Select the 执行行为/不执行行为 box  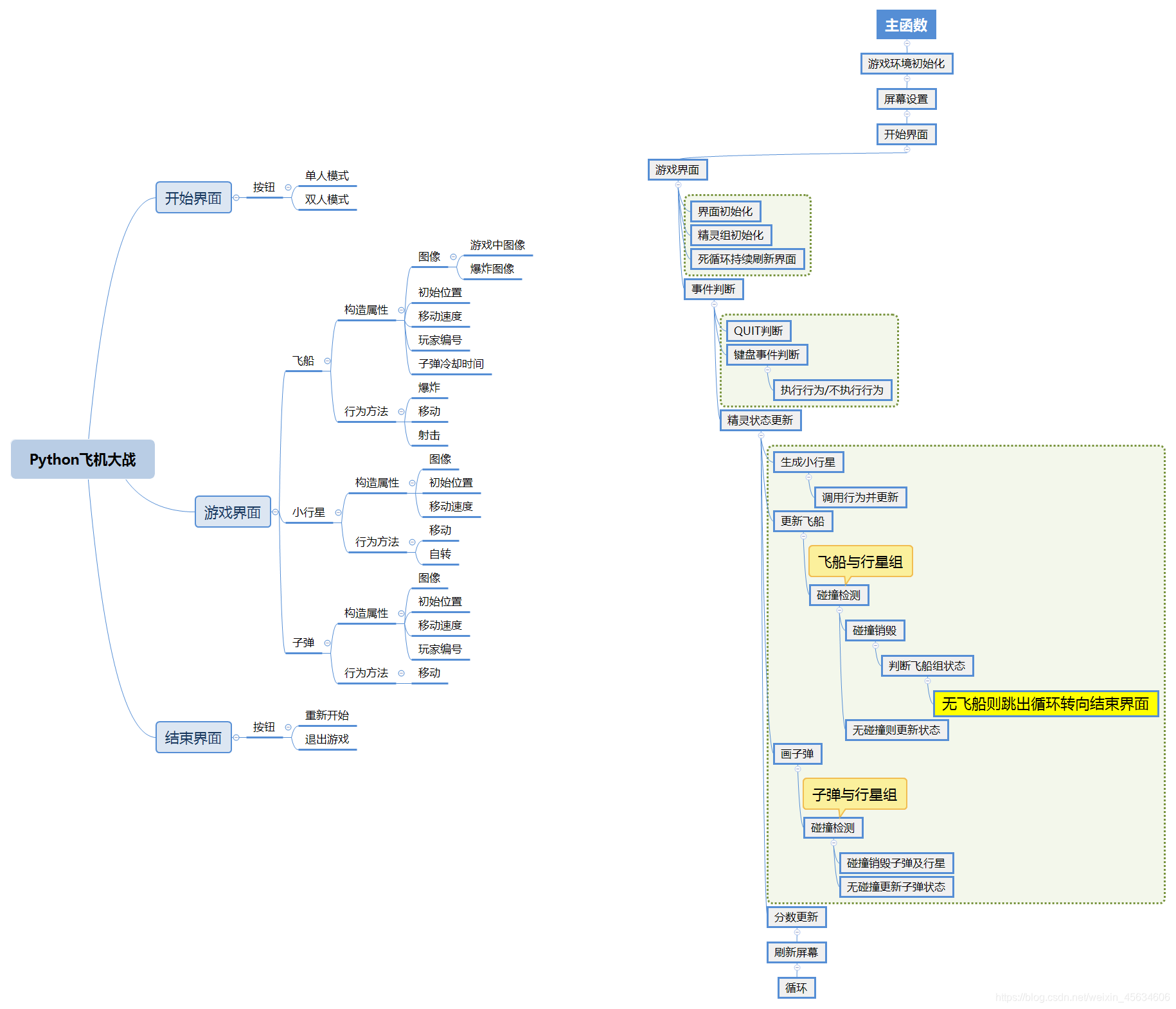point(833,390)
